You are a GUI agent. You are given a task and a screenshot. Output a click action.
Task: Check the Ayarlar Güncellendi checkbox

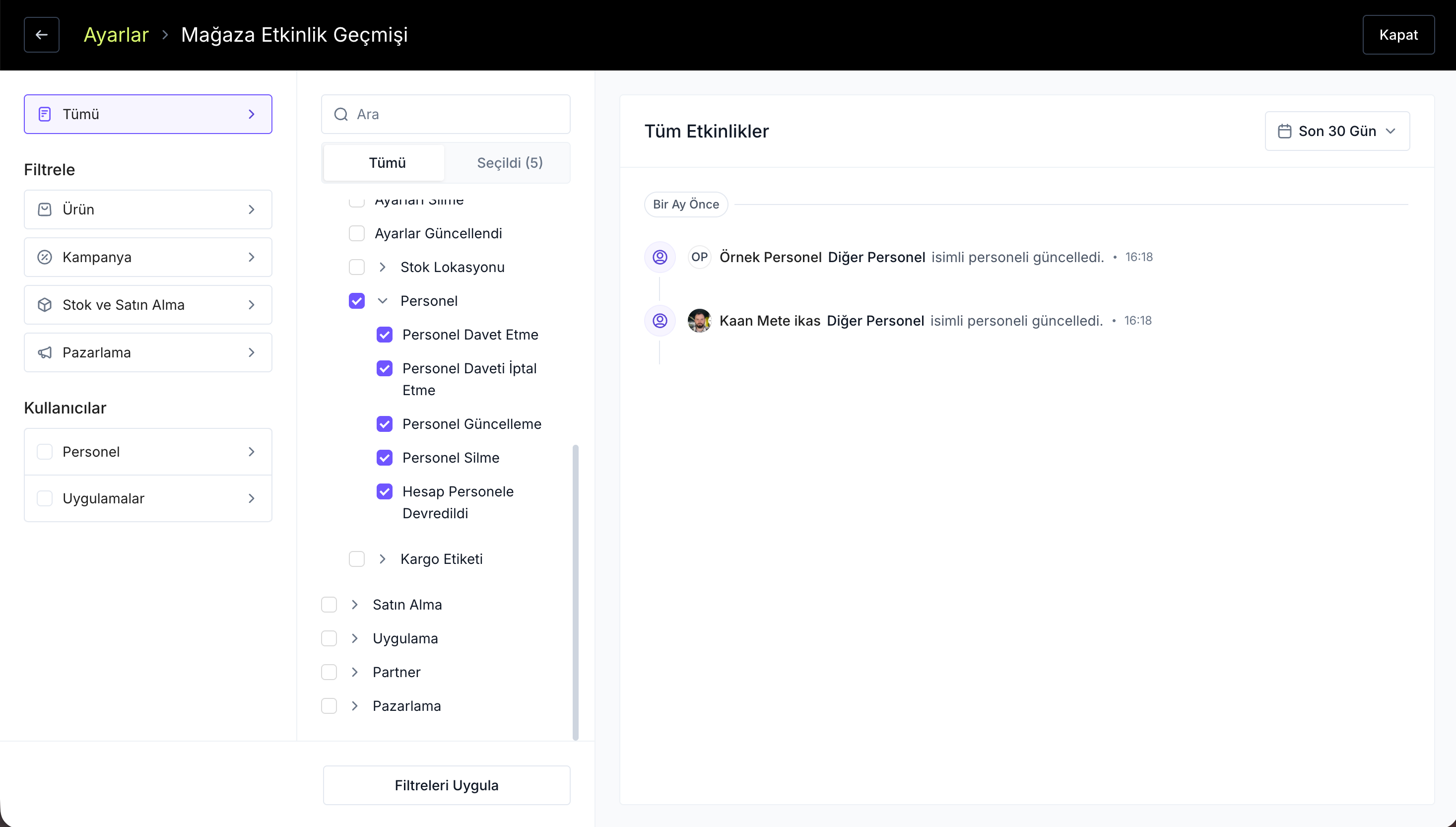tap(356, 233)
